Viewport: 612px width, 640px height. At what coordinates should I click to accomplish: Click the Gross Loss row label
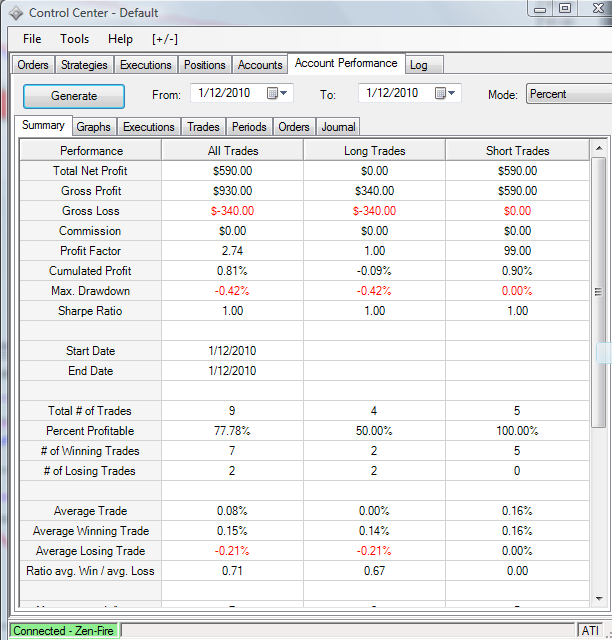coord(91,211)
